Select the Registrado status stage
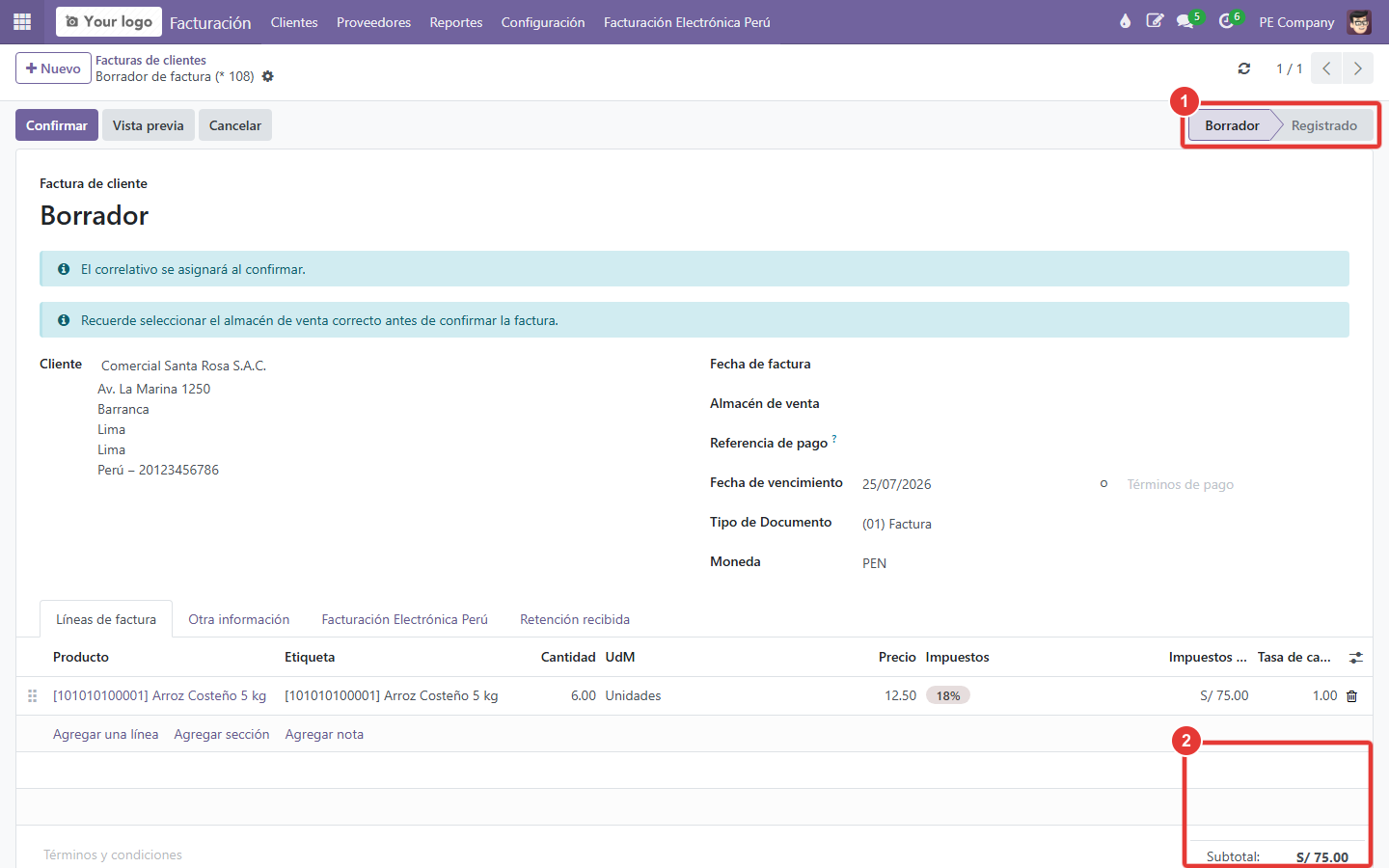 pyautogui.click(x=1323, y=125)
